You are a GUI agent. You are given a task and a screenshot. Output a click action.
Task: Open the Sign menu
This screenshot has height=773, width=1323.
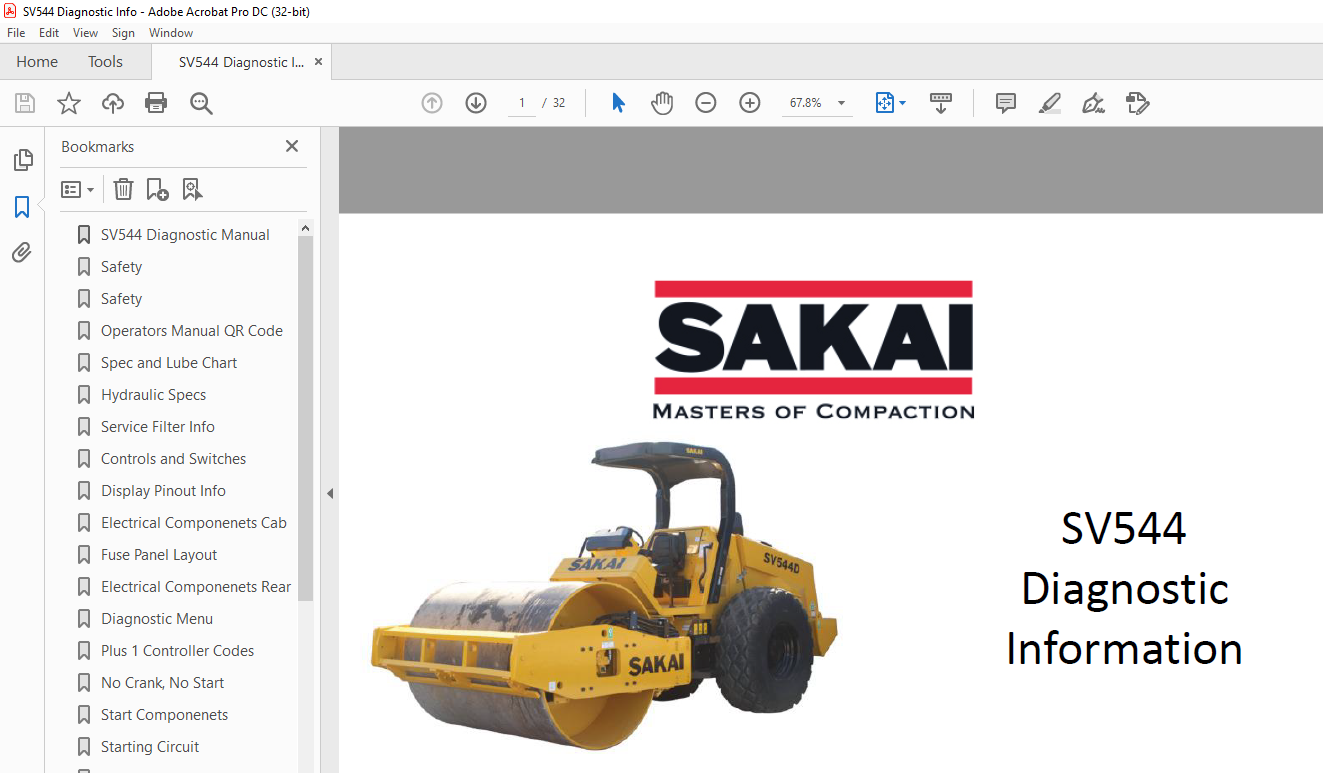pos(123,33)
